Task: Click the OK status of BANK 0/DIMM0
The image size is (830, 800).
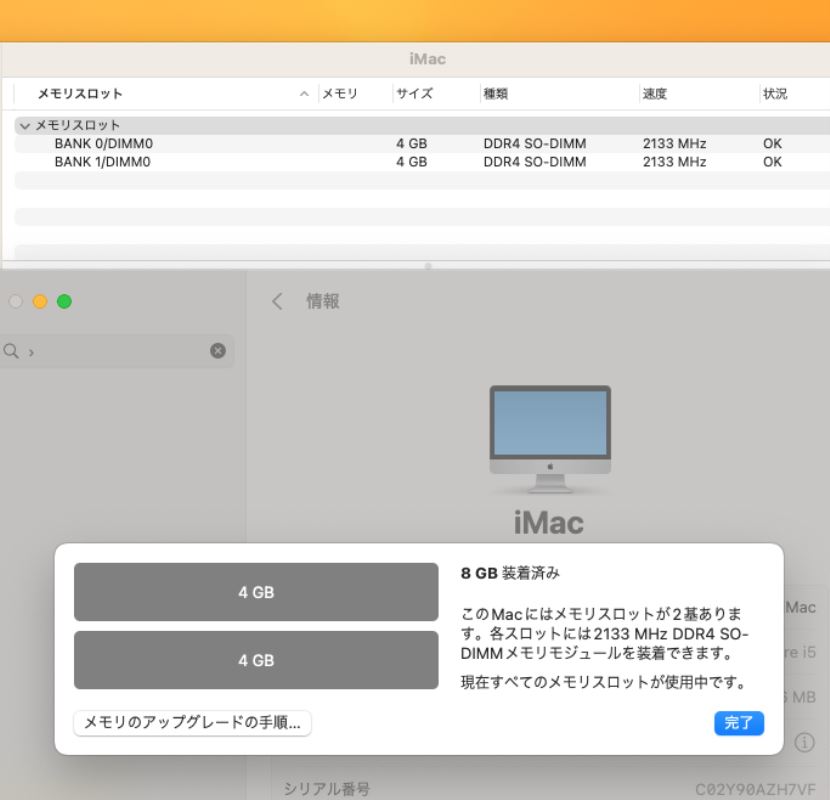Action: point(772,143)
